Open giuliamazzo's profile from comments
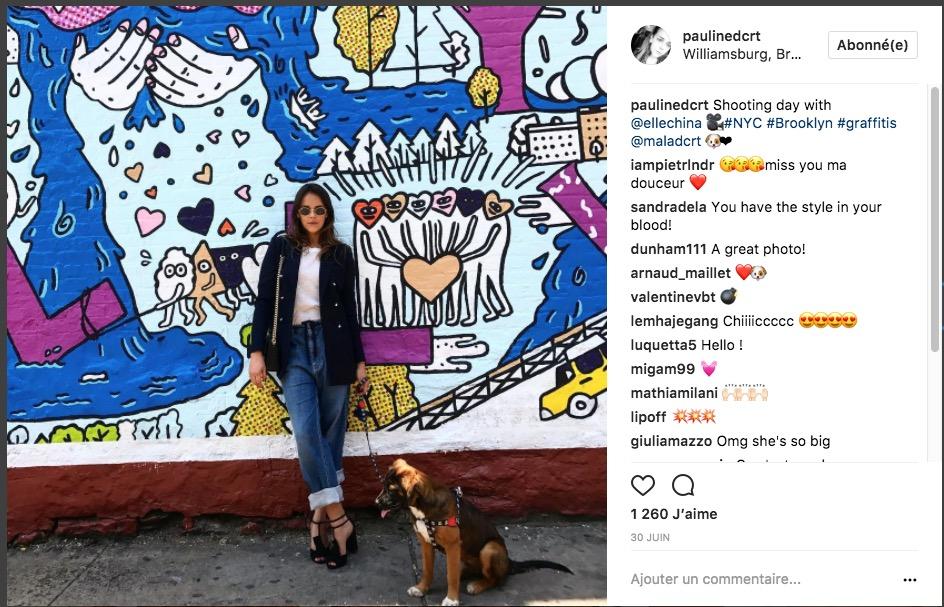Image resolution: width=944 pixels, height=607 pixels. pos(671,441)
